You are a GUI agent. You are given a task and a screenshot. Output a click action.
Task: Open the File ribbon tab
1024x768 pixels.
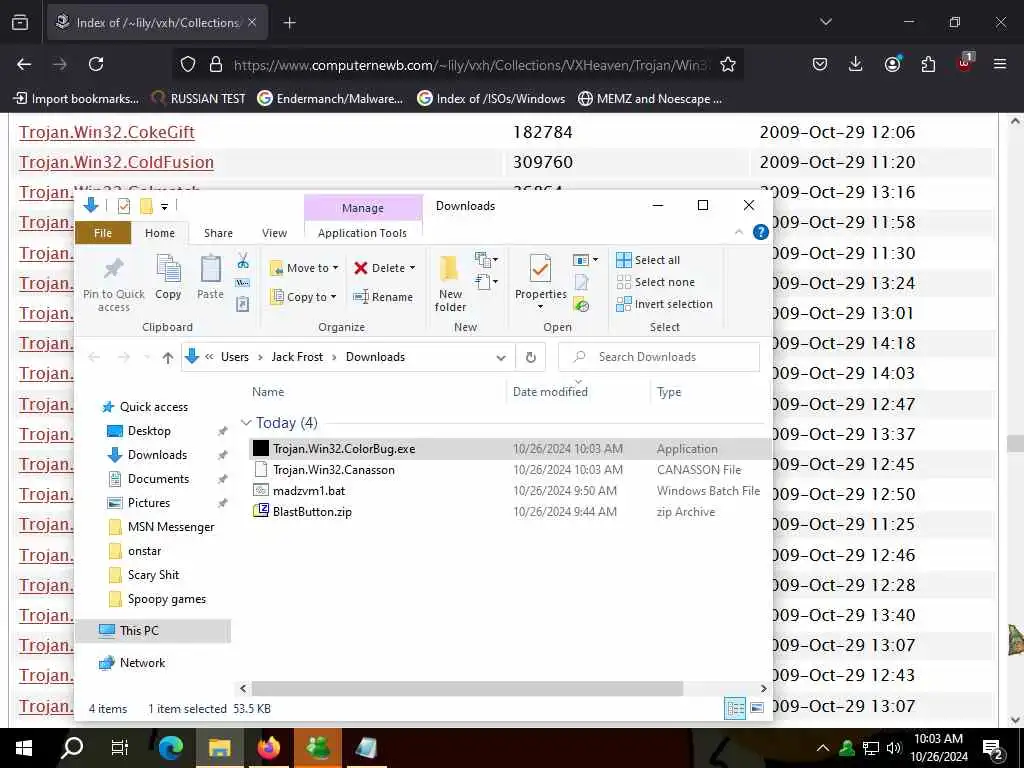click(x=103, y=233)
